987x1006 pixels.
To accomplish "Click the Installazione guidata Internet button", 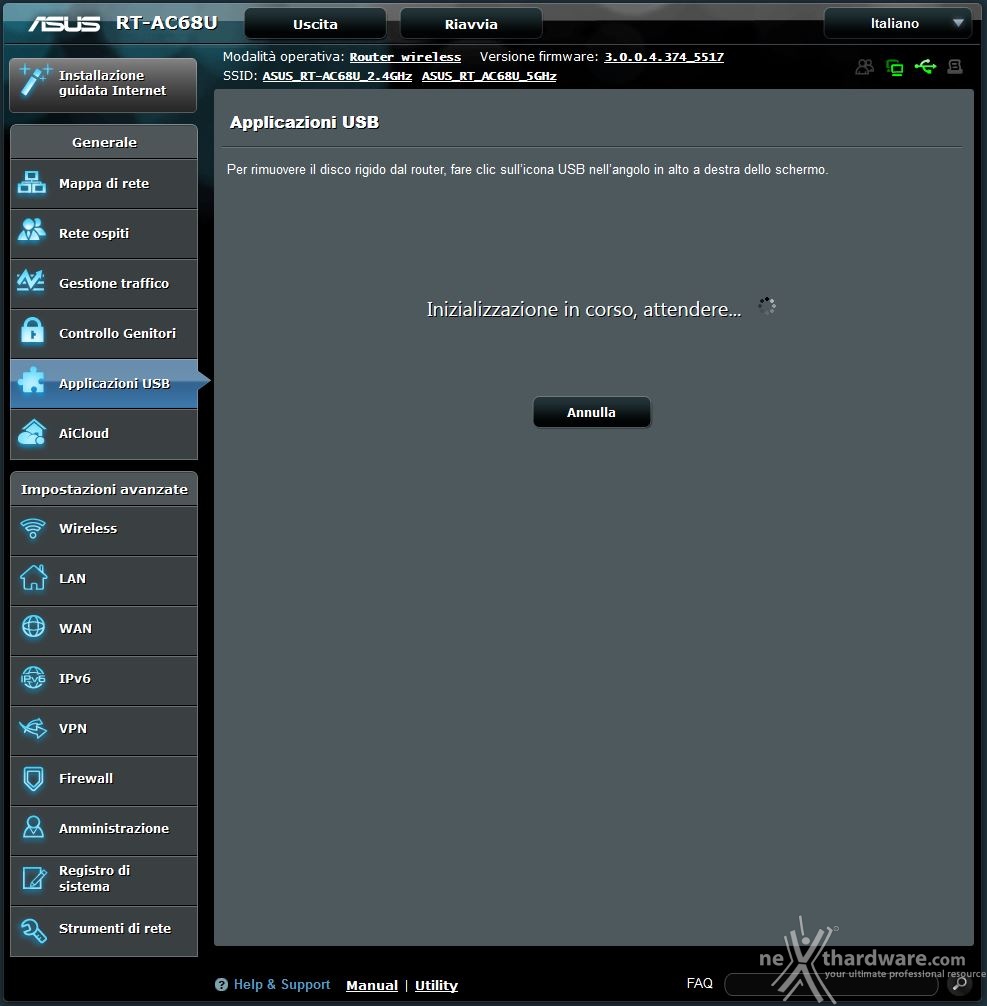I will click(x=103, y=84).
